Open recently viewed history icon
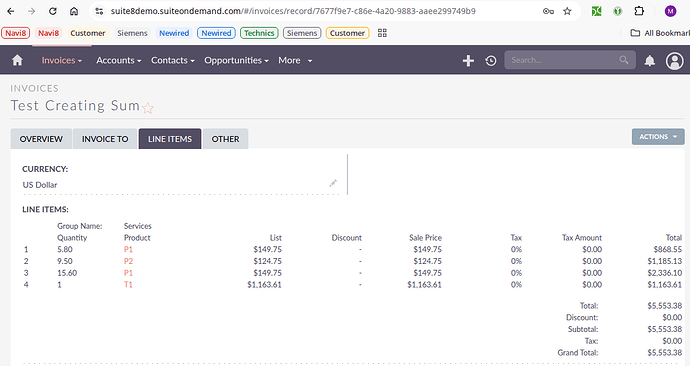690x366 pixels. [x=491, y=60]
